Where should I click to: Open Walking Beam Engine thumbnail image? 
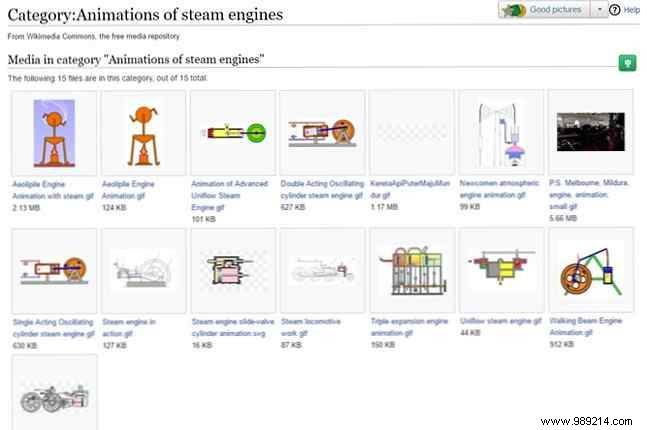click(590, 270)
